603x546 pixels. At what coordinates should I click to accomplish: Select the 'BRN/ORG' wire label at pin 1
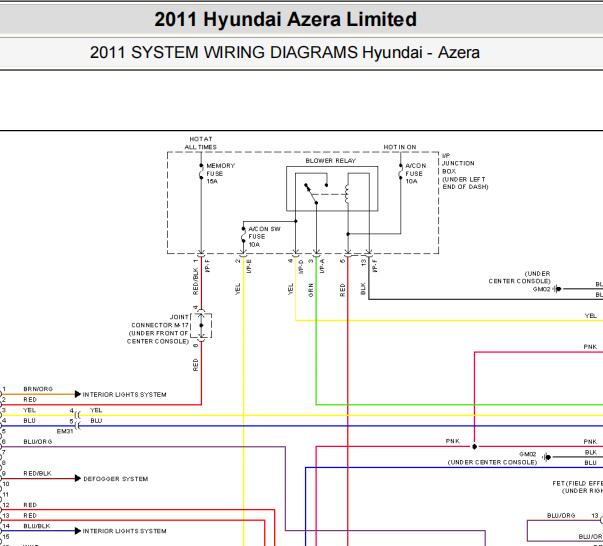[38, 389]
